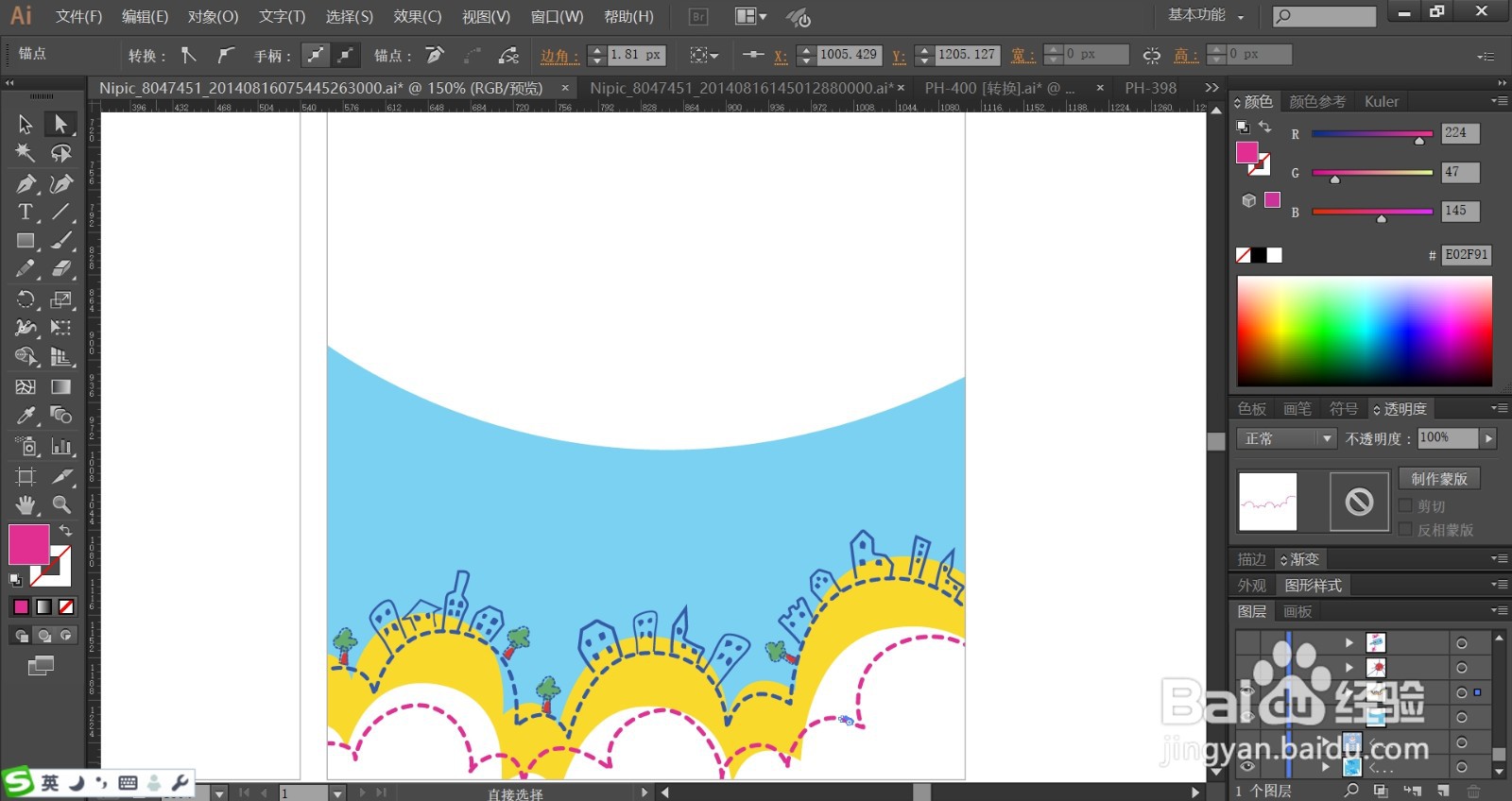Choose the Rotate tool
Image resolution: width=1512 pixels, height=801 pixels.
click(x=26, y=299)
